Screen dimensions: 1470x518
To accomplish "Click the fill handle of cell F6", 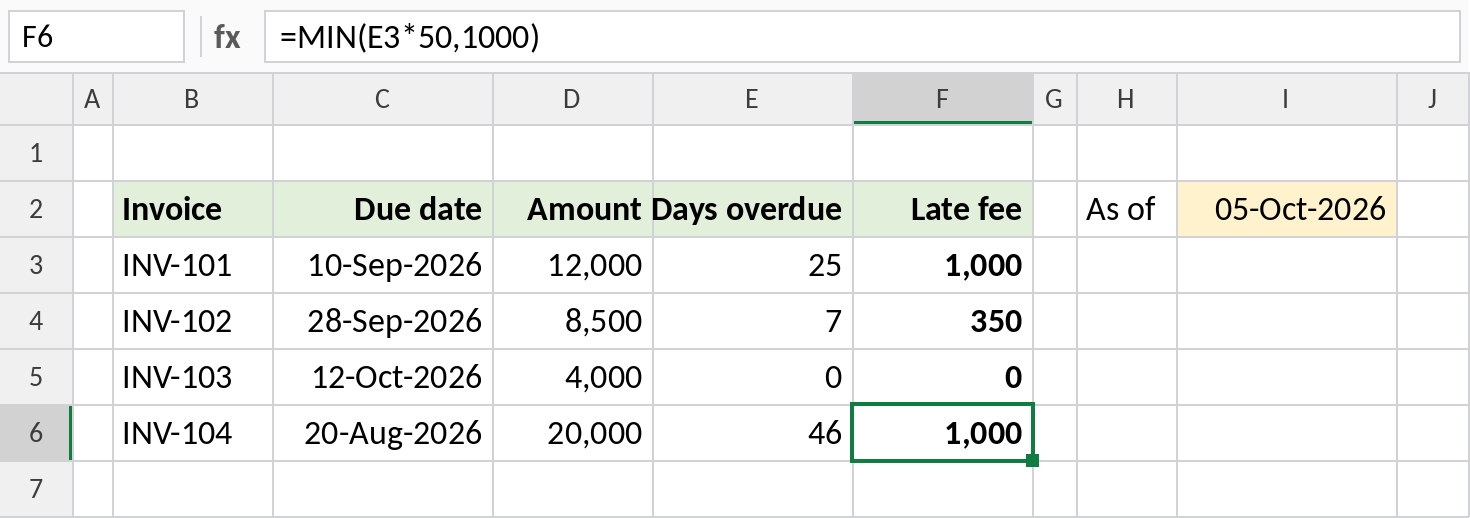I will [x=1032, y=460].
